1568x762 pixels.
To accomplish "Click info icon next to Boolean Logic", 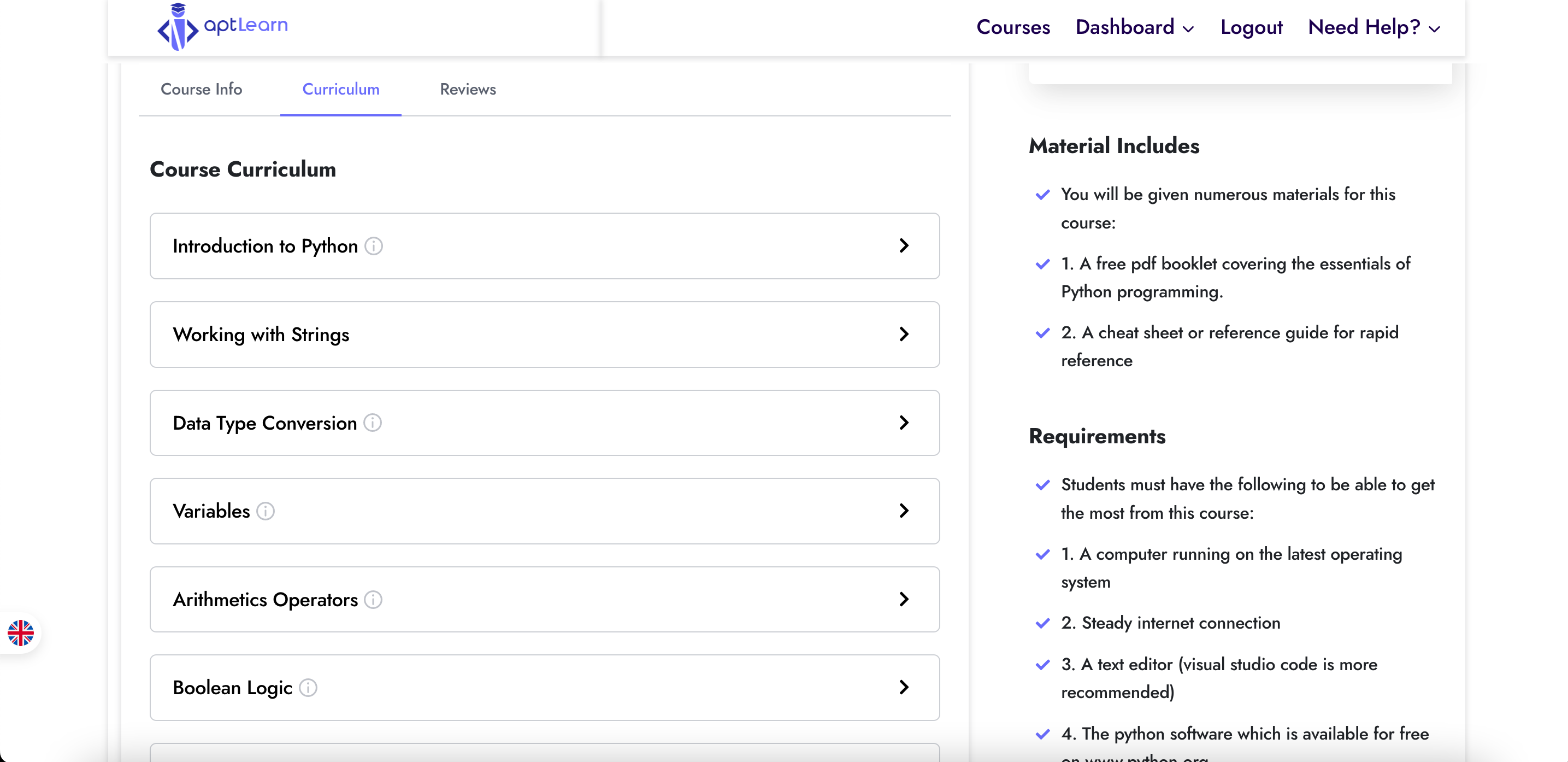I will click(x=308, y=688).
